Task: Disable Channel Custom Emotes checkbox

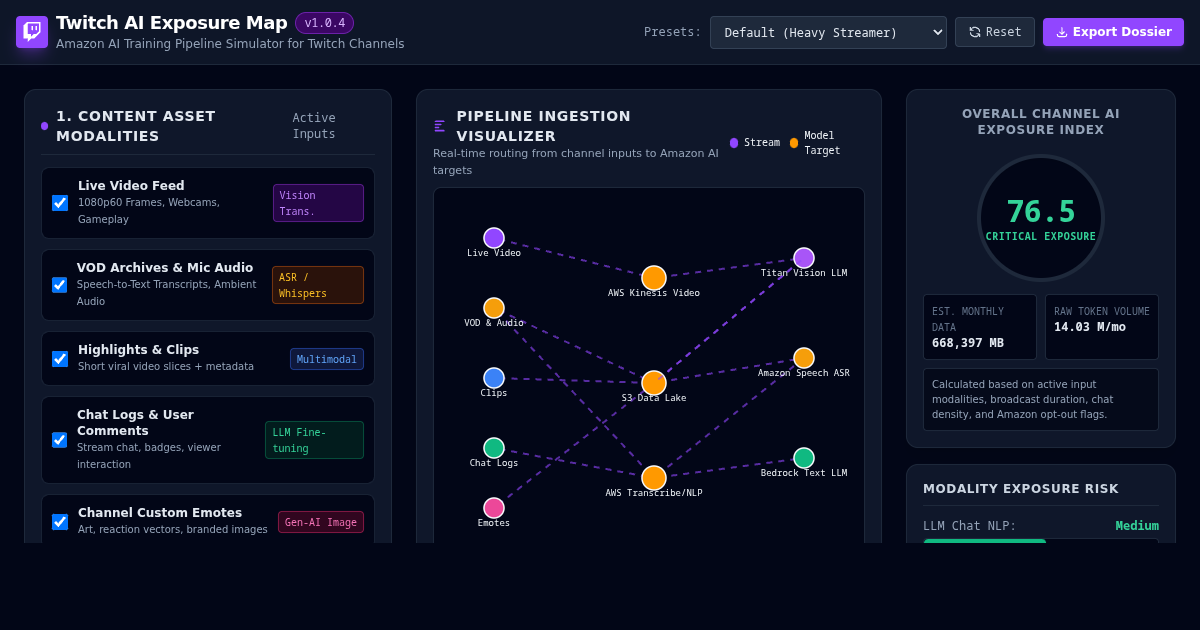Action: [x=60, y=522]
